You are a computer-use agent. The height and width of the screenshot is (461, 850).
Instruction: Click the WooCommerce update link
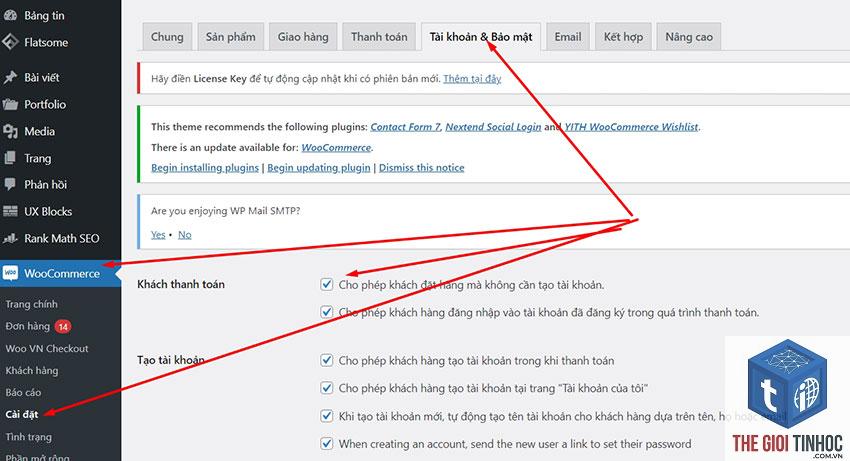[336, 148]
